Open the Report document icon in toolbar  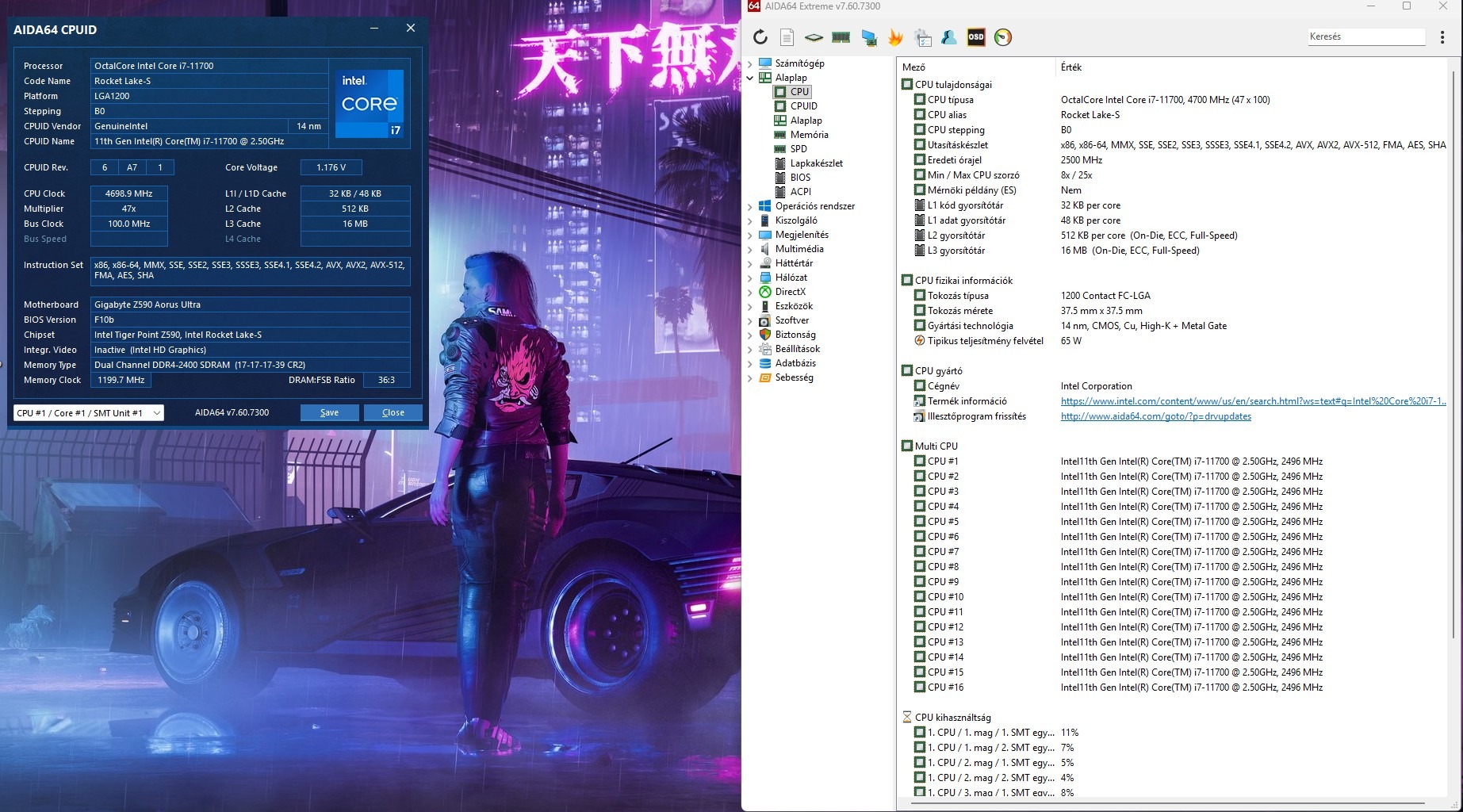787,37
